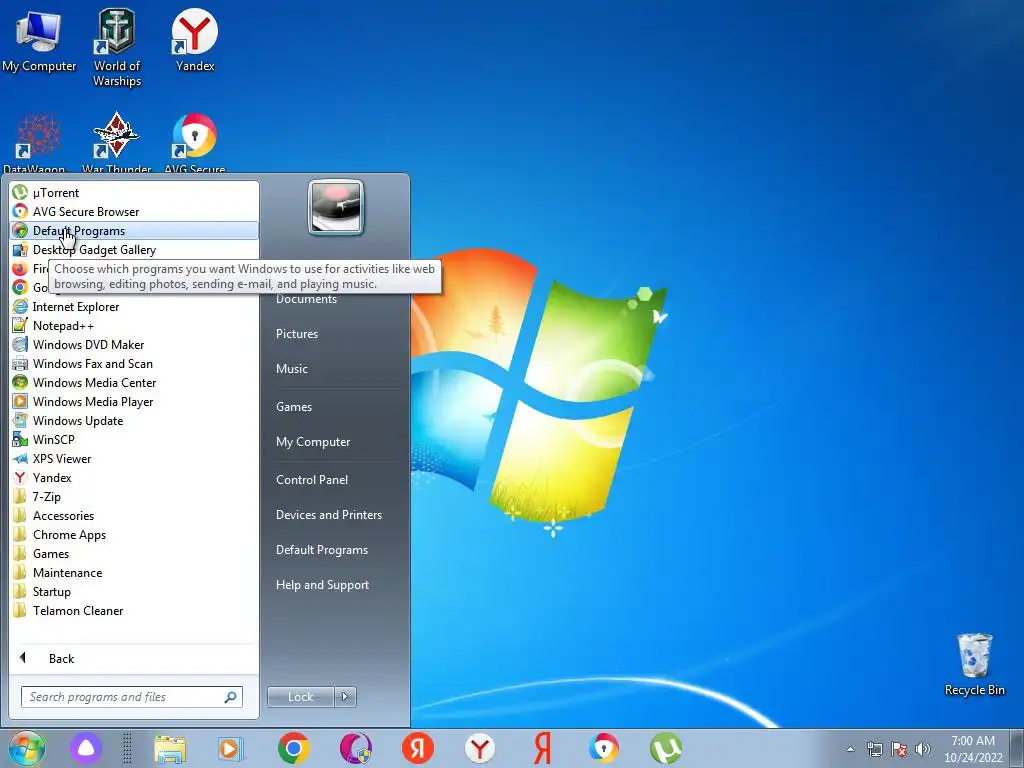
Task: Click the Google Chrome icon in programs list
Action: point(20,287)
